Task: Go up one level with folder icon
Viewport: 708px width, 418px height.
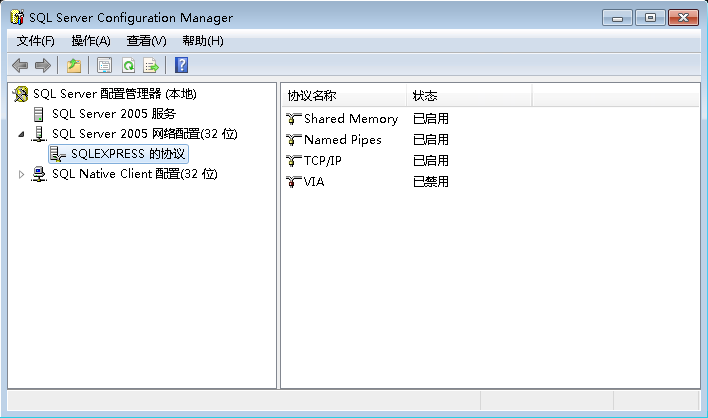Action: point(74,65)
